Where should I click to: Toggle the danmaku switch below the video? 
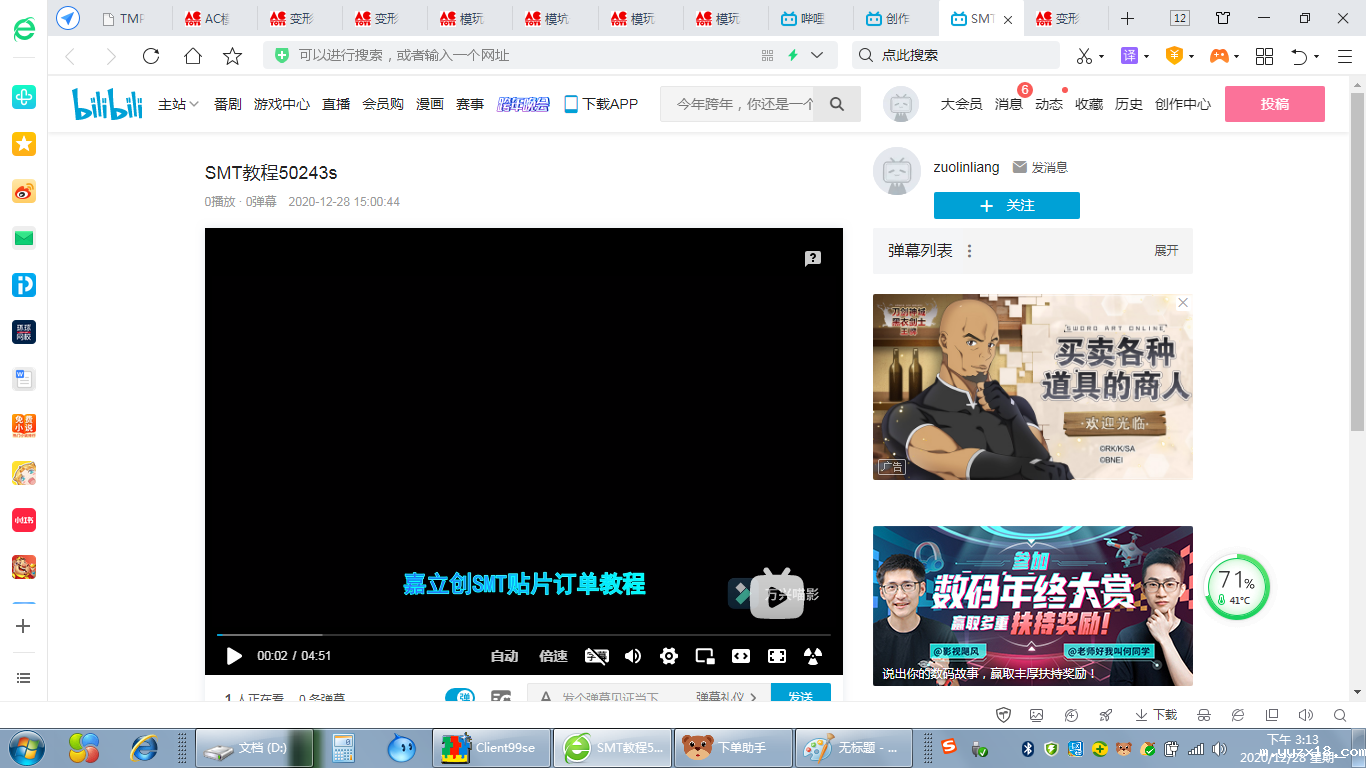coord(460,697)
